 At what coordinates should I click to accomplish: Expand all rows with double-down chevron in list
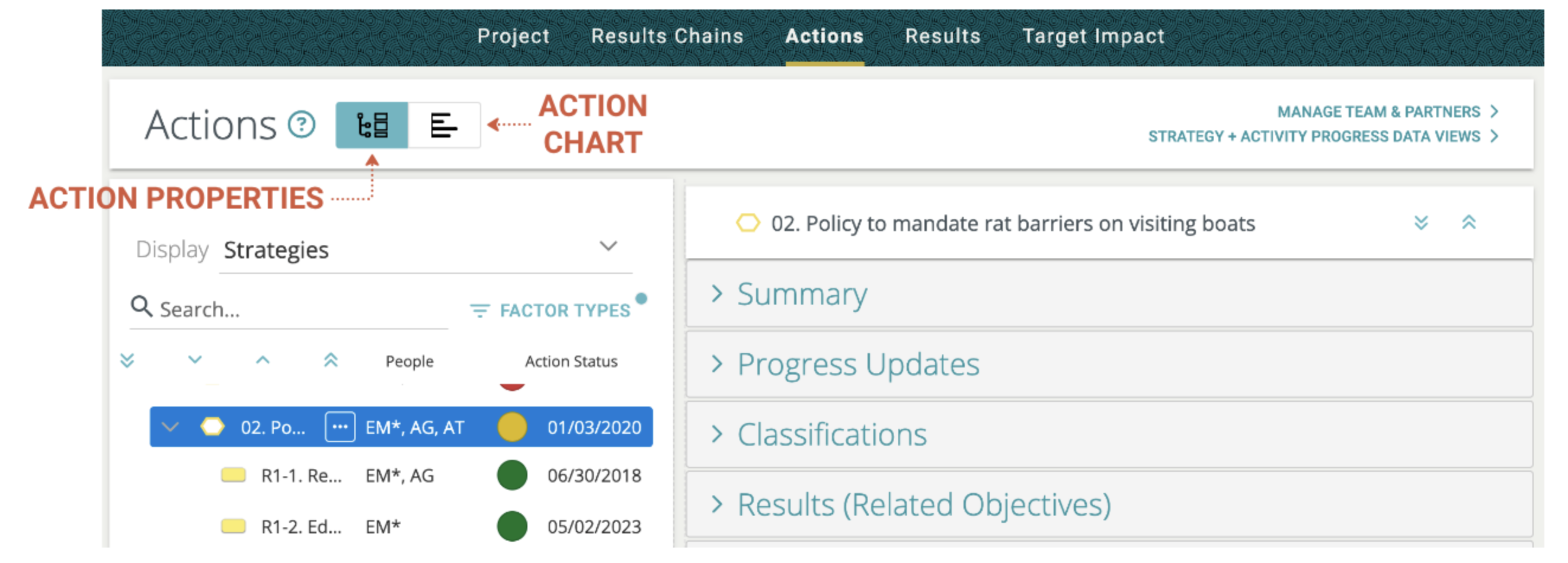pyautogui.click(x=127, y=360)
